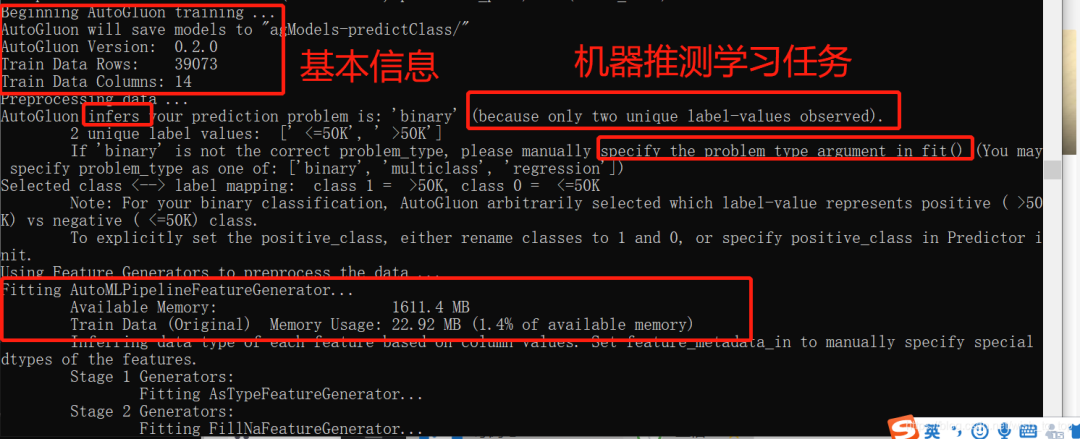Click scrollbar track below the thumb

click(x=1052, y=296)
